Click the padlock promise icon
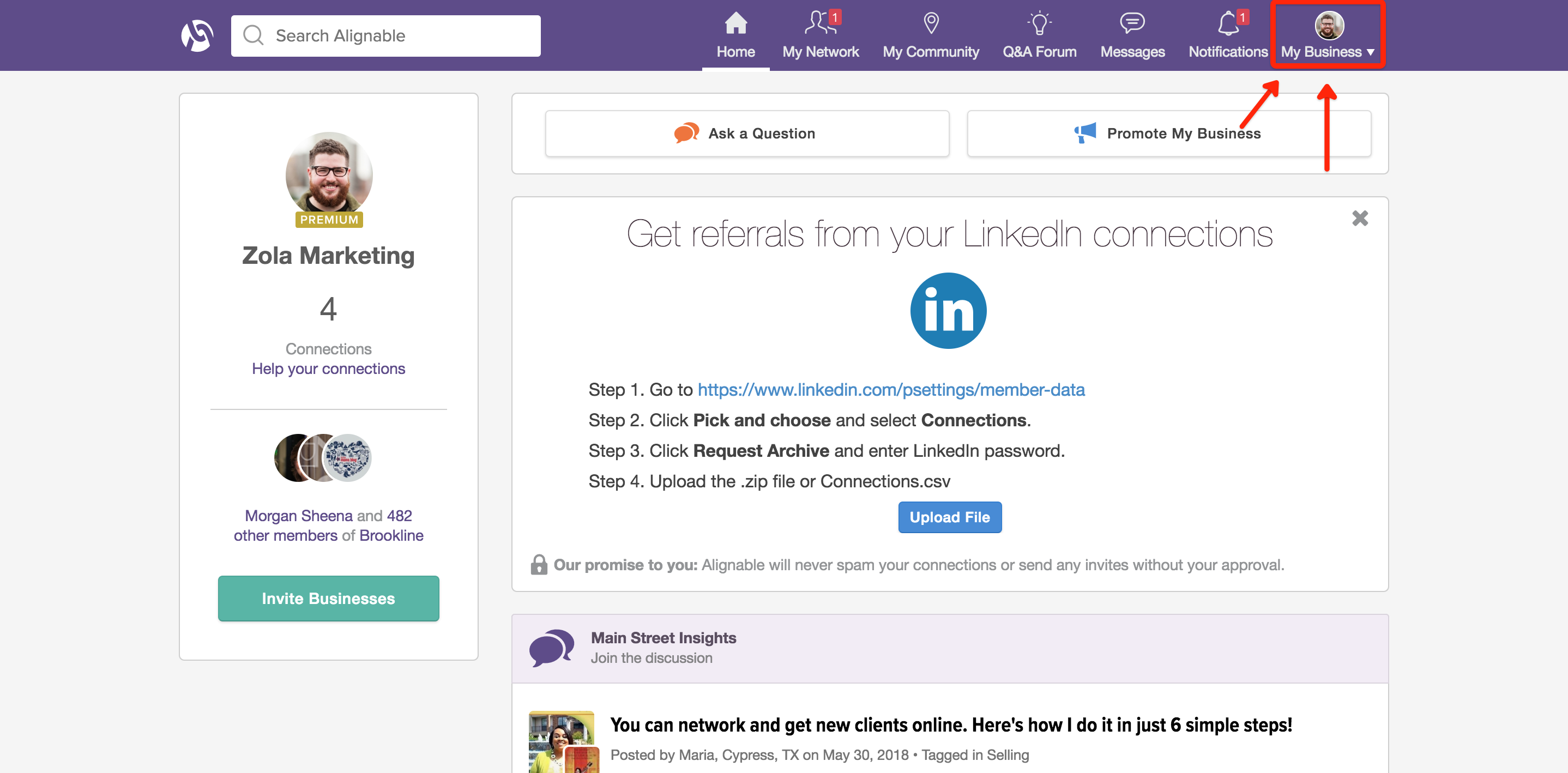The height and width of the screenshot is (773, 1568). tap(539, 565)
